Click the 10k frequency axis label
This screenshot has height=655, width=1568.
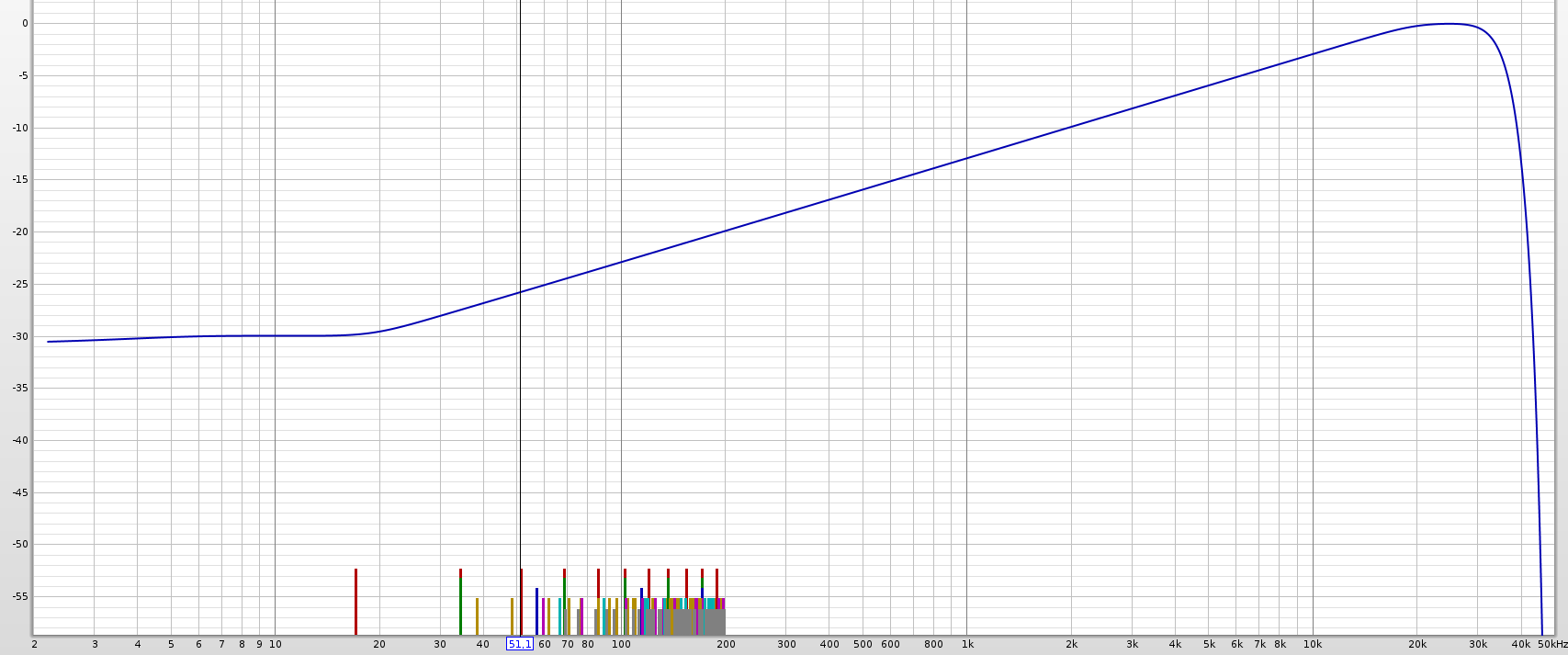[x=1313, y=644]
